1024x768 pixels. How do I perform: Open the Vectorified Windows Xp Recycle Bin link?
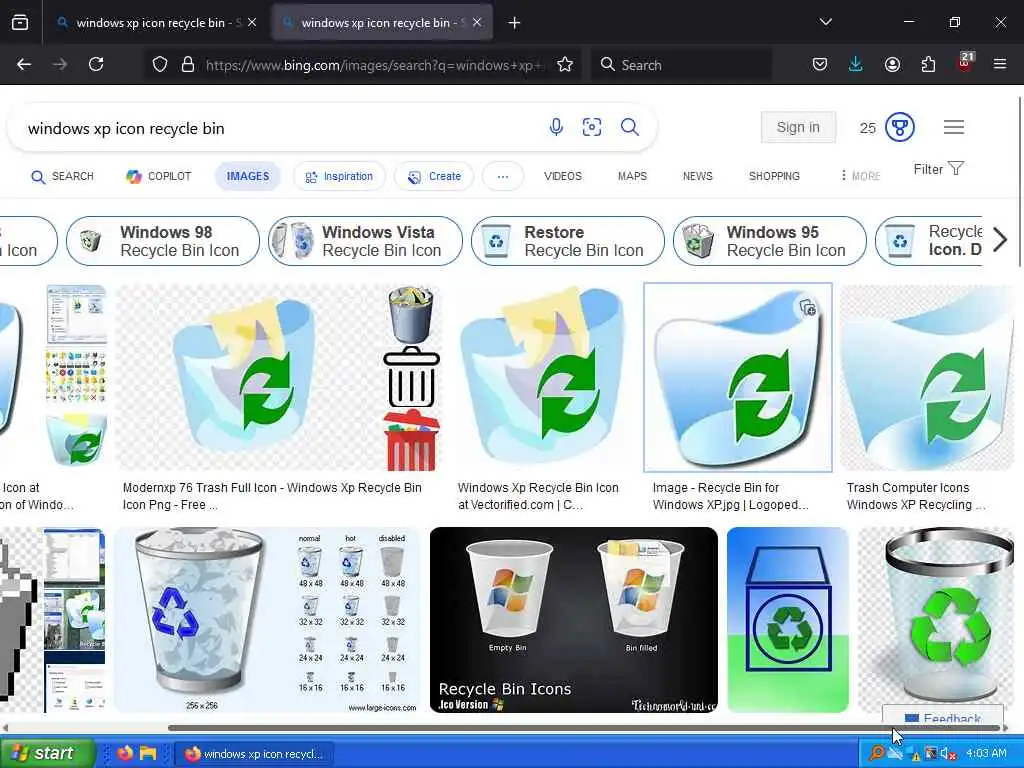(x=538, y=496)
